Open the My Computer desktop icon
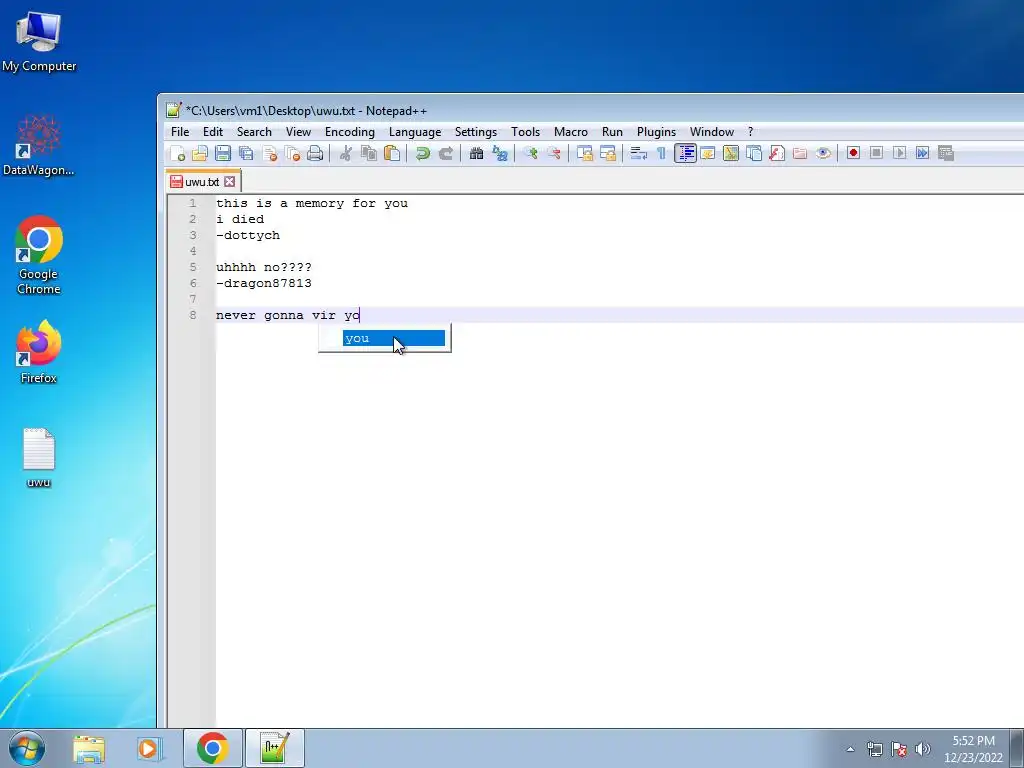 pyautogui.click(x=39, y=40)
